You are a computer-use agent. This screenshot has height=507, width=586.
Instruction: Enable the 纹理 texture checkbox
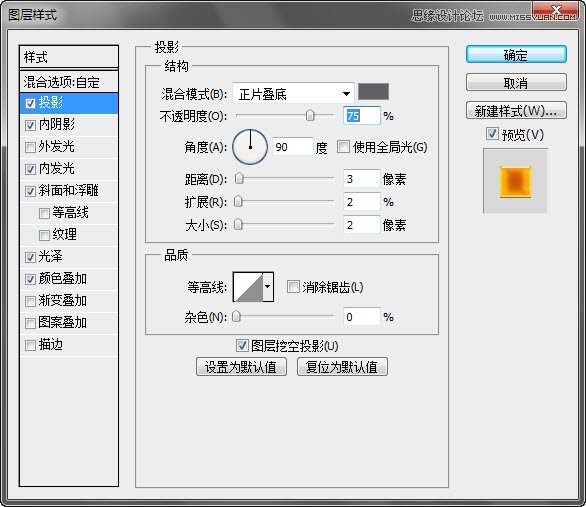44,235
